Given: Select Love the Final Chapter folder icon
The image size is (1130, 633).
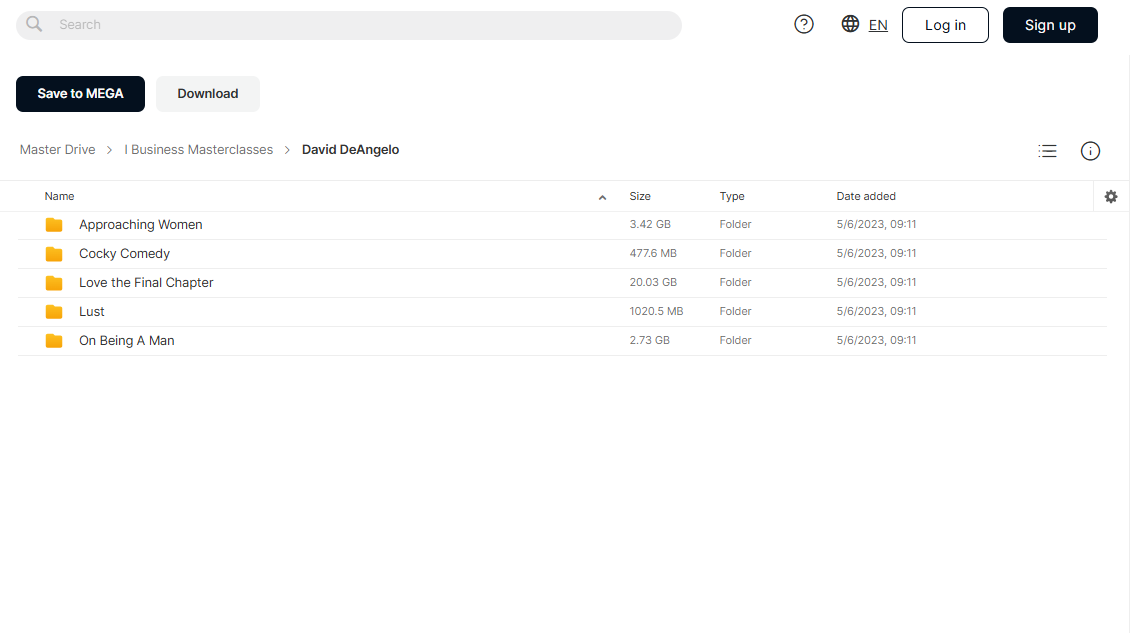Looking at the screenshot, I should [x=54, y=283].
